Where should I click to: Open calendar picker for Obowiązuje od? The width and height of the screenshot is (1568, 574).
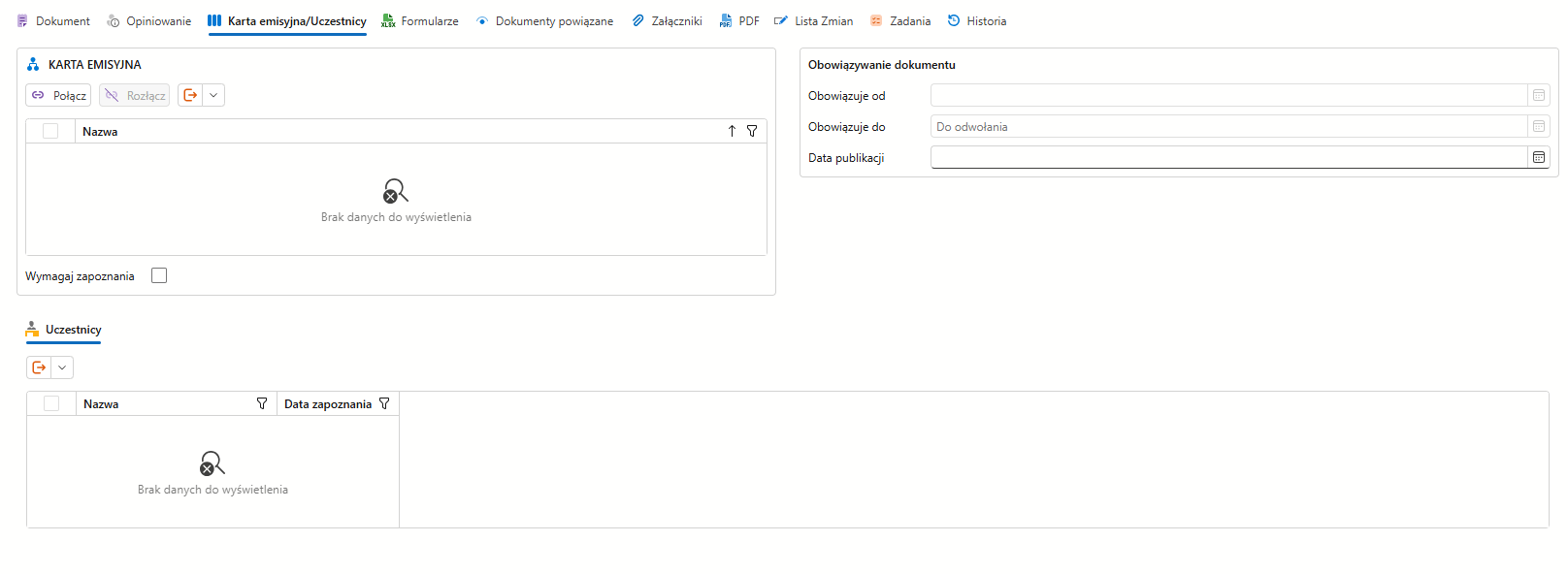[1539, 95]
